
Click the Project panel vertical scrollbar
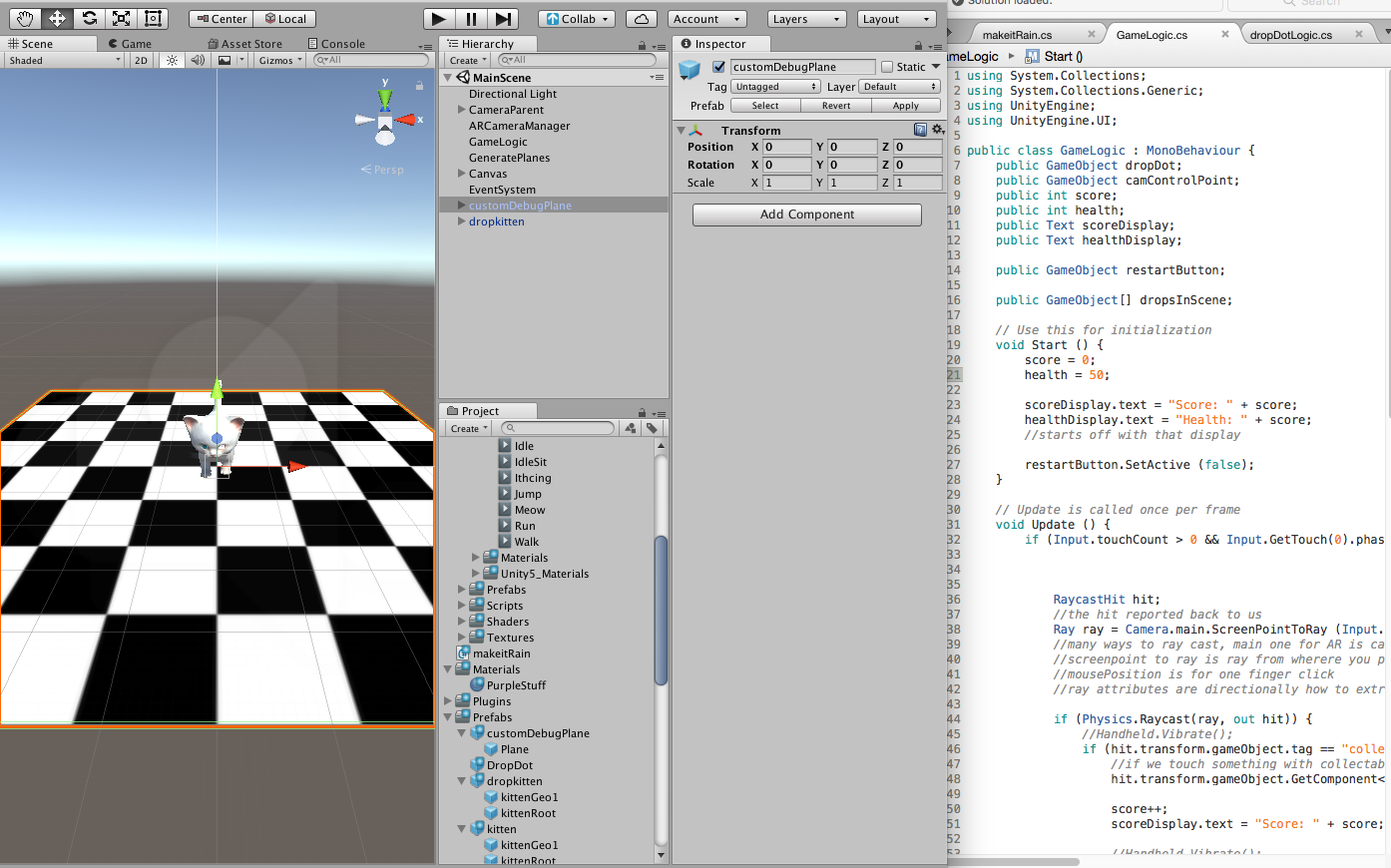pos(661,611)
